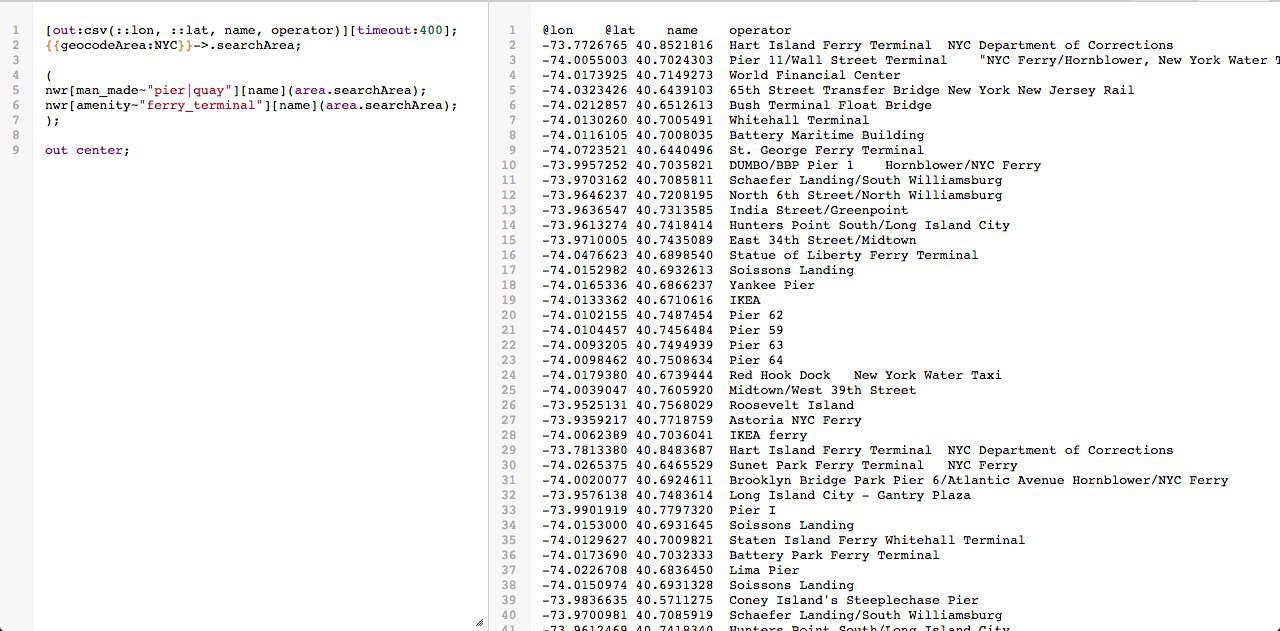
Task: Click "65th Street Transfer Bridge" entry
Action: tap(834, 90)
